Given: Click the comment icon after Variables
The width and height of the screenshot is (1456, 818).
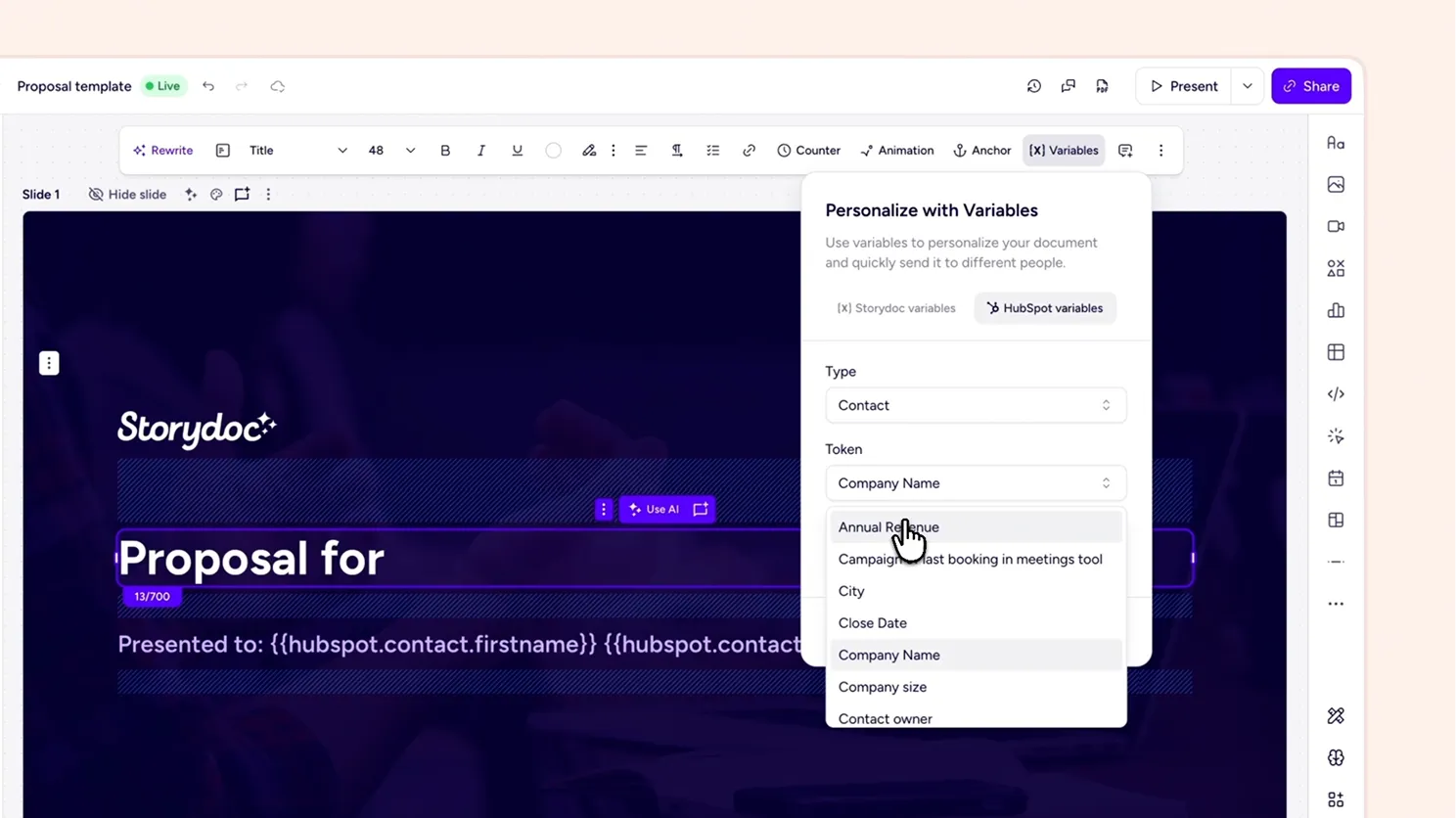Looking at the screenshot, I should point(1125,151).
